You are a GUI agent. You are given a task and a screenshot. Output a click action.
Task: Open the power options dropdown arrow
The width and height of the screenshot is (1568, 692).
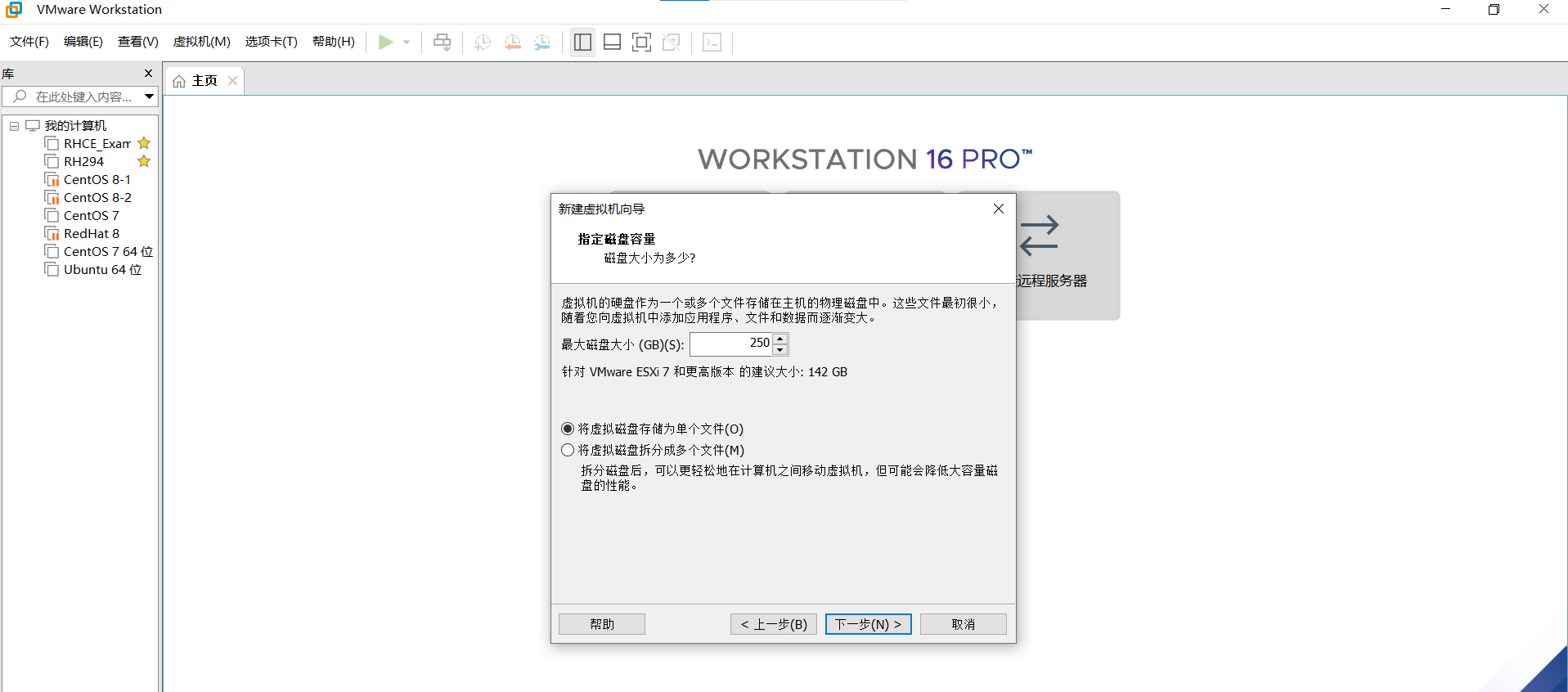pos(407,43)
